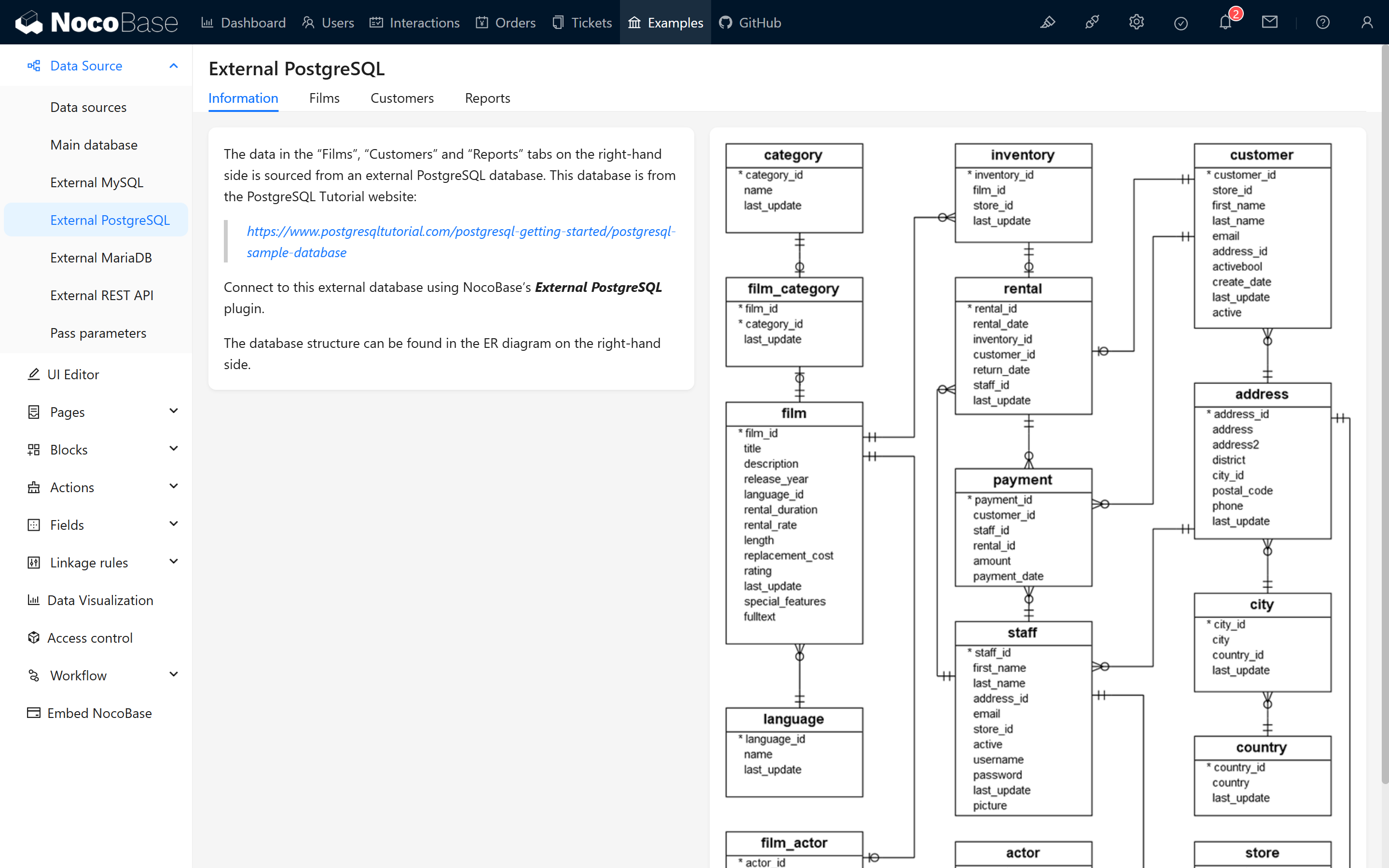The height and width of the screenshot is (868, 1389).
Task: Switch to the Films tab
Action: 324,98
